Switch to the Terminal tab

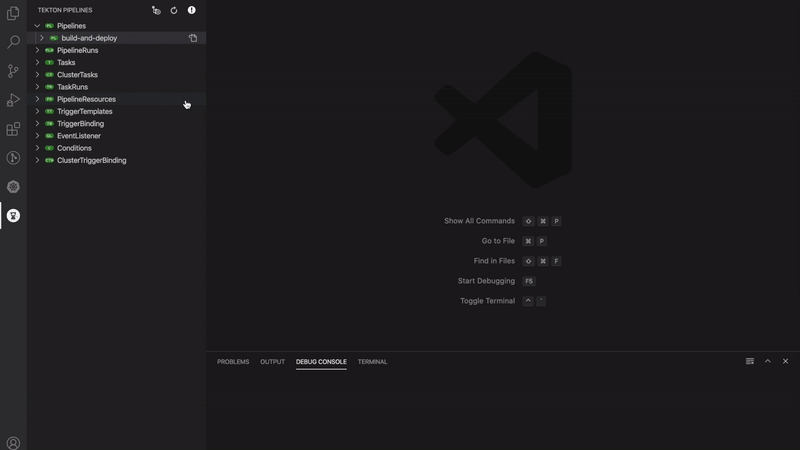tap(372, 362)
